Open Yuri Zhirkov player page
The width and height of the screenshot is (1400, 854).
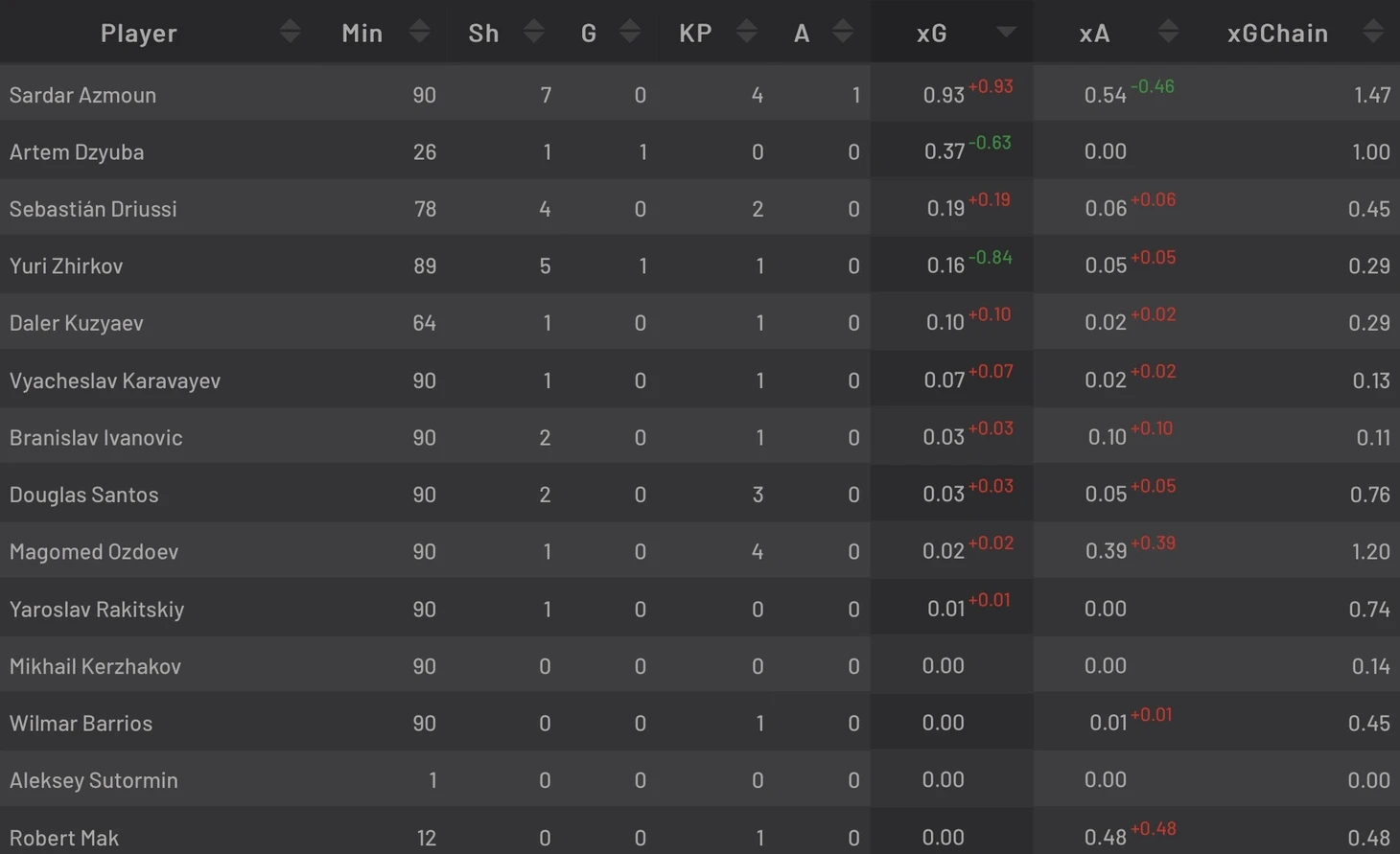[66, 266]
